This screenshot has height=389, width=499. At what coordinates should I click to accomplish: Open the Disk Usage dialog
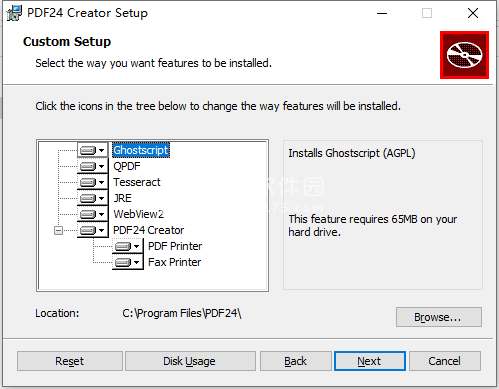pyautogui.click(x=190, y=361)
